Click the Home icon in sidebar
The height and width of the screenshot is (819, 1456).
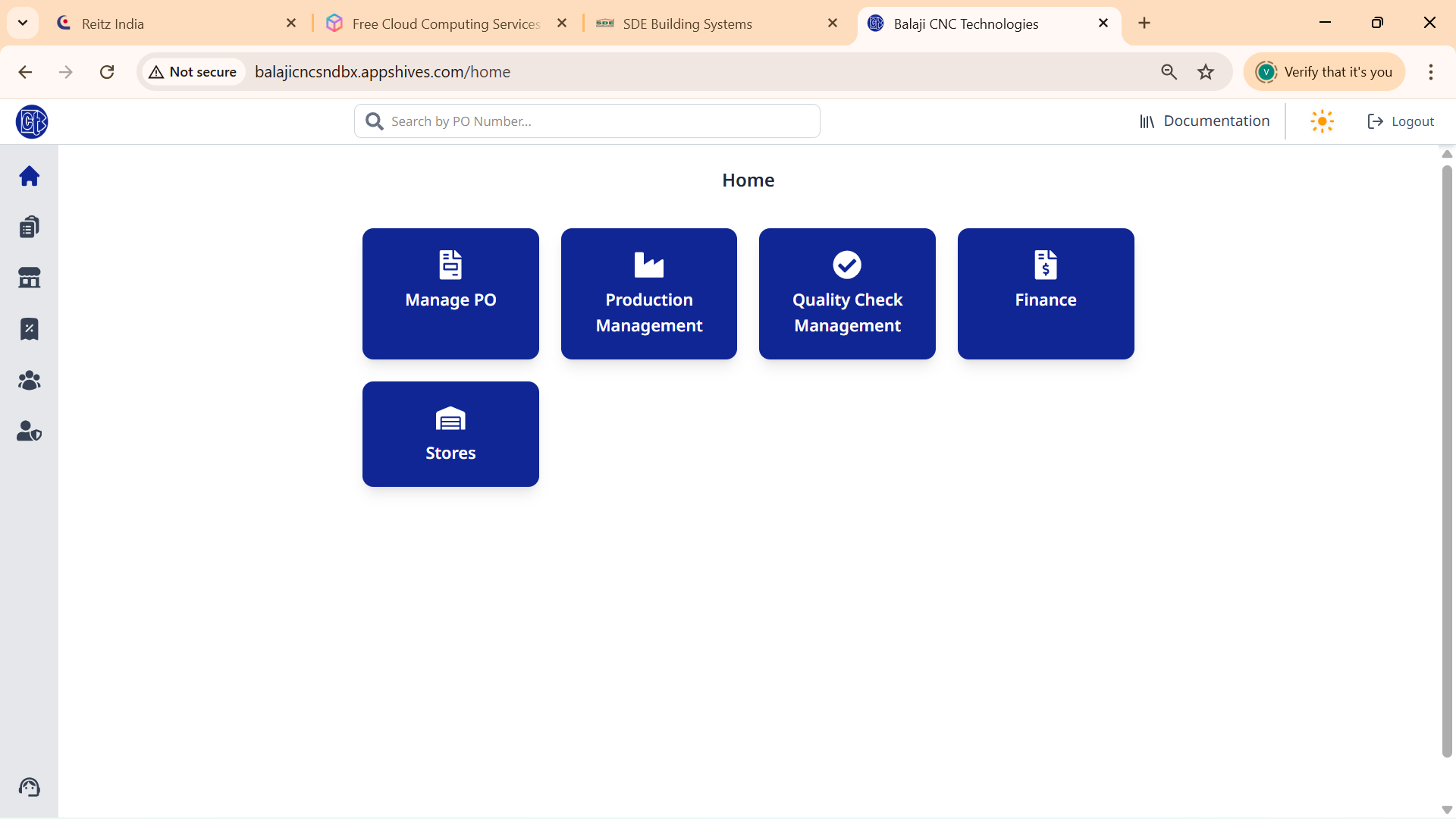coord(29,176)
